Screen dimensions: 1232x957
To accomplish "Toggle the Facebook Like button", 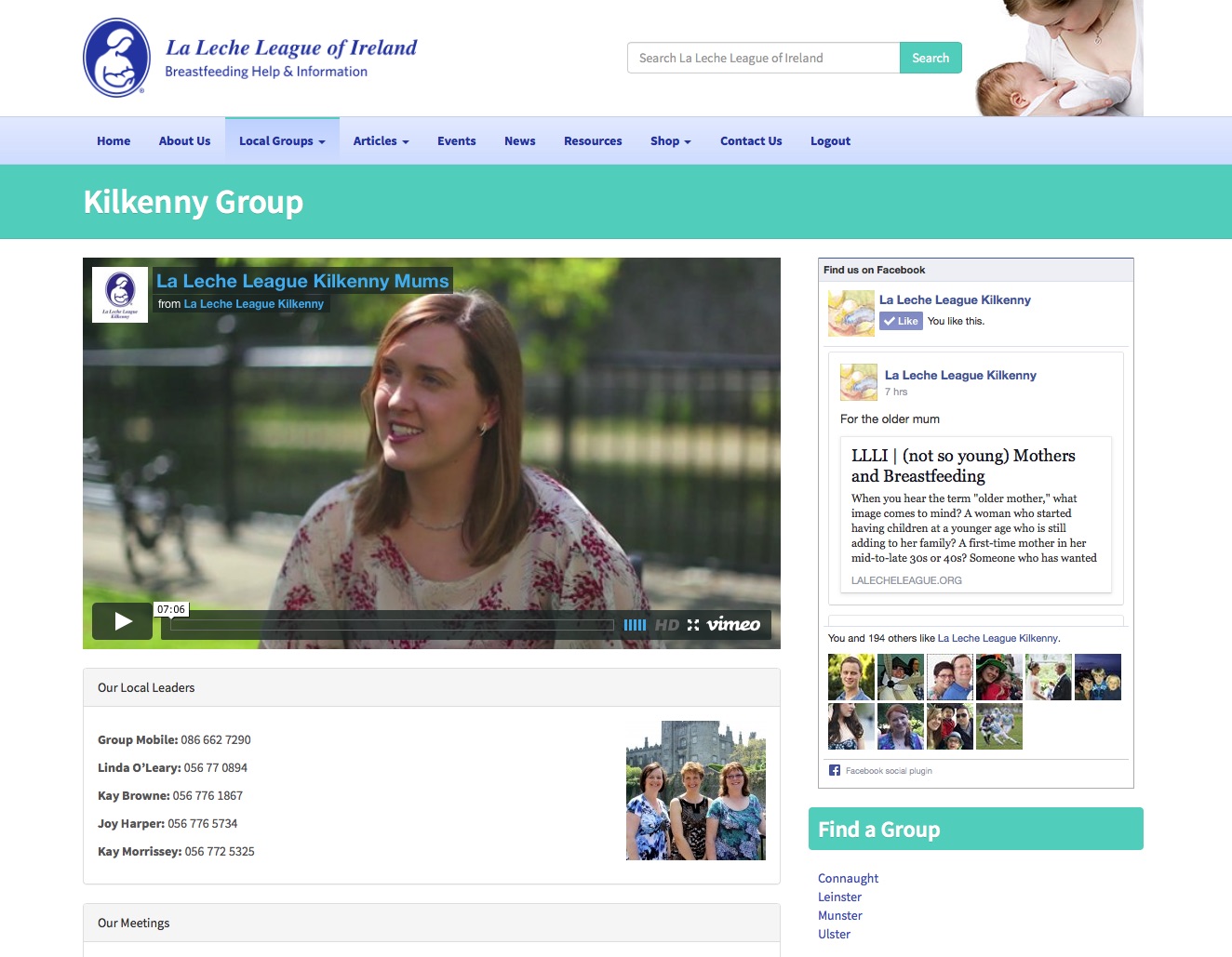I will [x=901, y=321].
